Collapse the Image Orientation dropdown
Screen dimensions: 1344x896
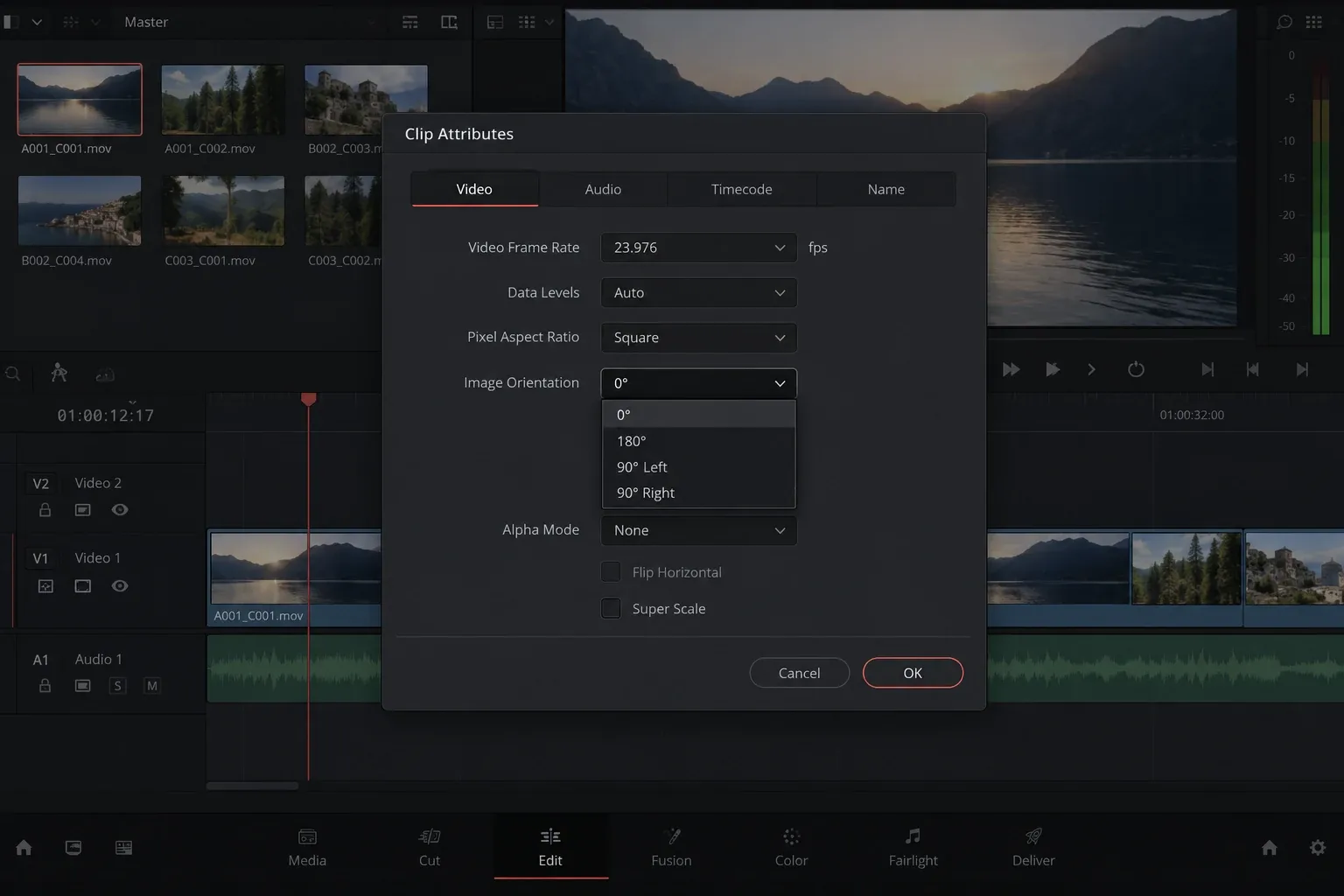[x=698, y=383]
